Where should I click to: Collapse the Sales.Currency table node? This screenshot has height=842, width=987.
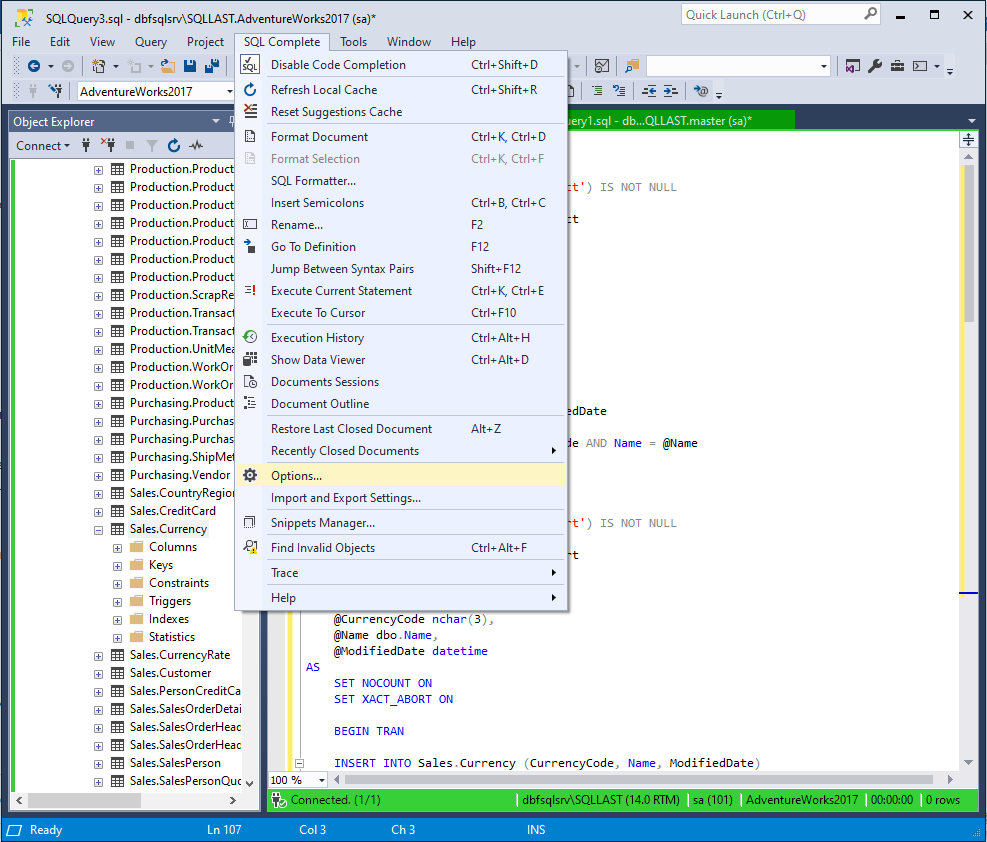click(x=98, y=529)
